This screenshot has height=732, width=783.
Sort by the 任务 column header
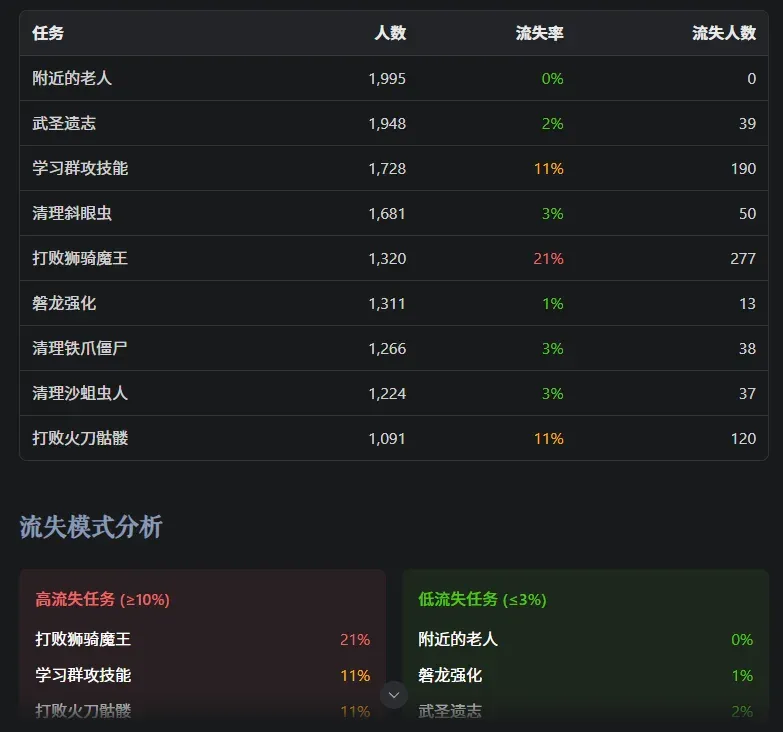tap(48, 33)
